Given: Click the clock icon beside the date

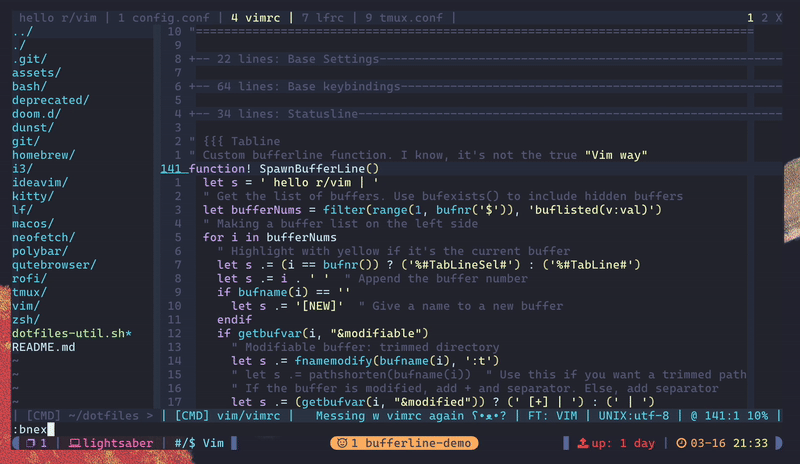Looking at the screenshot, I should click(681, 442).
